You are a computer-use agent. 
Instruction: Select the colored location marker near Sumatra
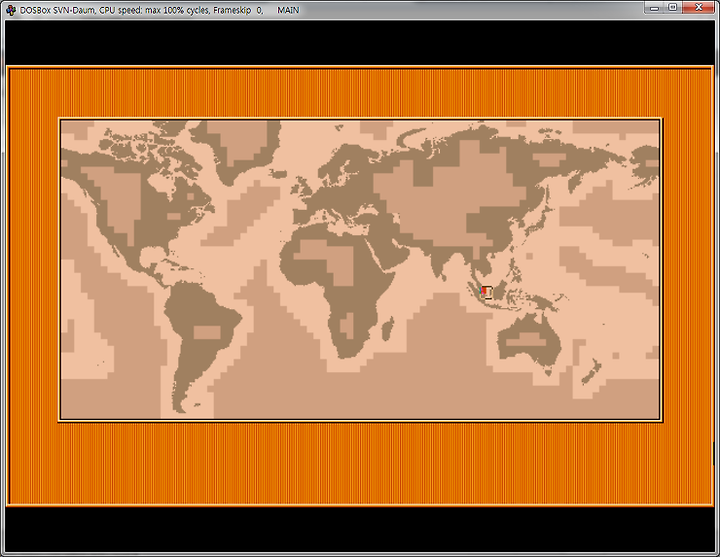coord(486,292)
